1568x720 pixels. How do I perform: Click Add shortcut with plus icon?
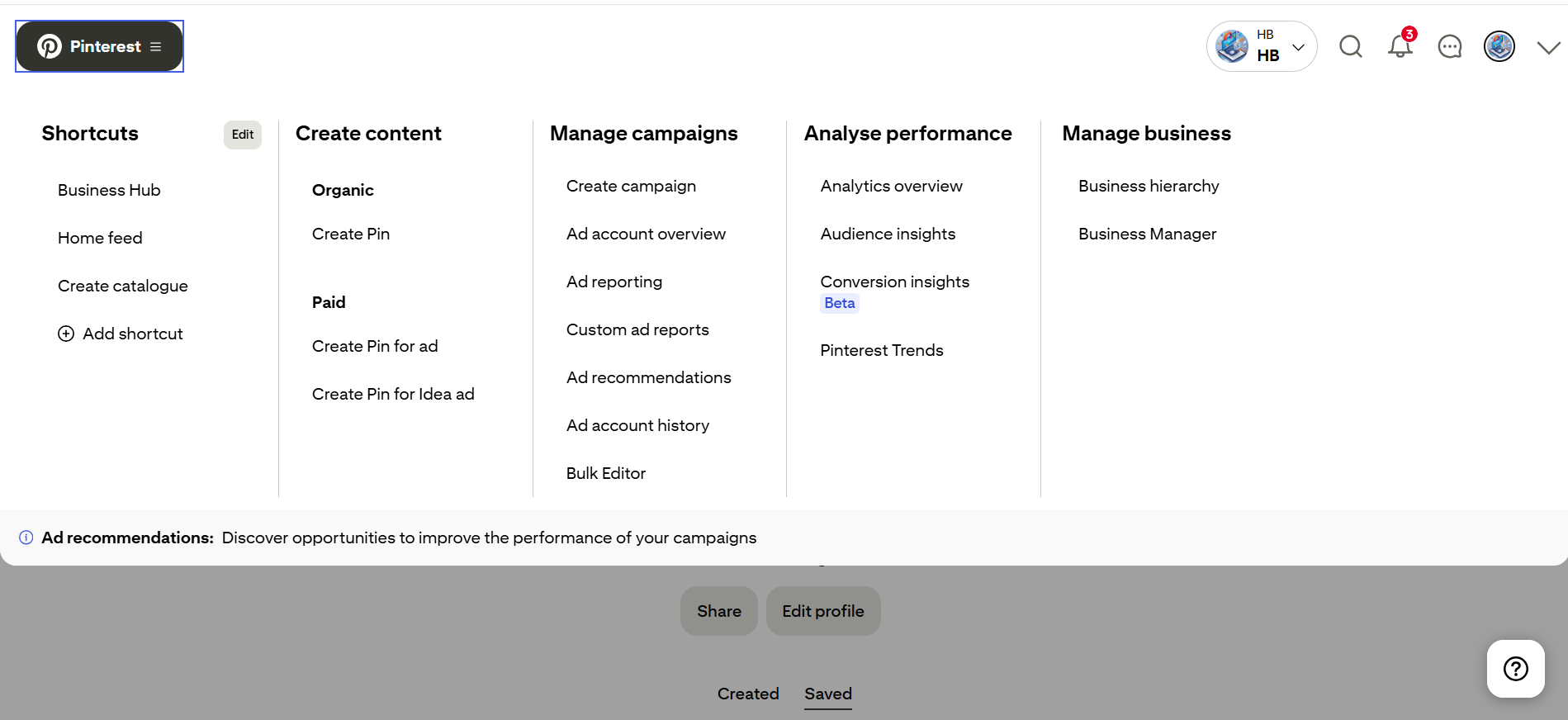[121, 334]
